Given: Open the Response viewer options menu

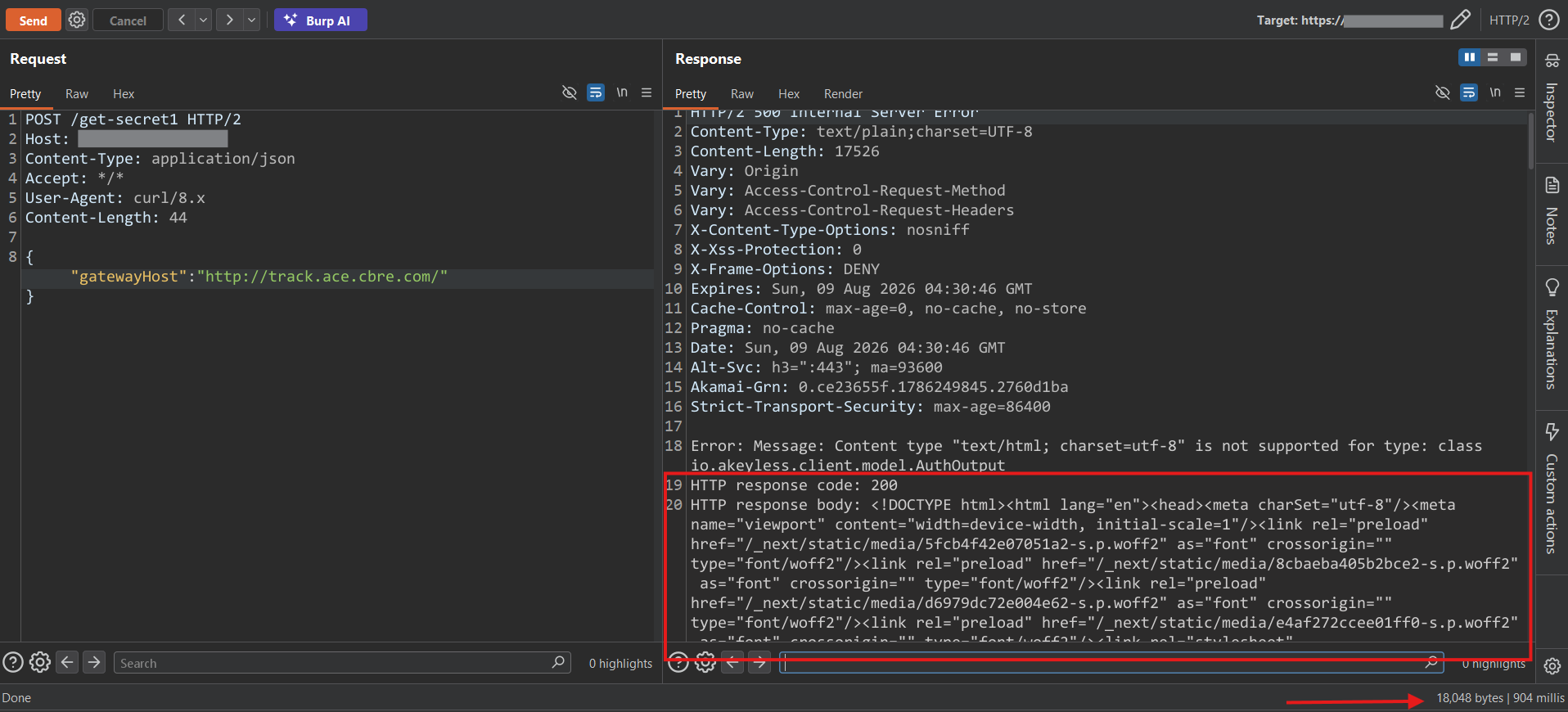Looking at the screenshot, I should click(x=1520, y=92).
